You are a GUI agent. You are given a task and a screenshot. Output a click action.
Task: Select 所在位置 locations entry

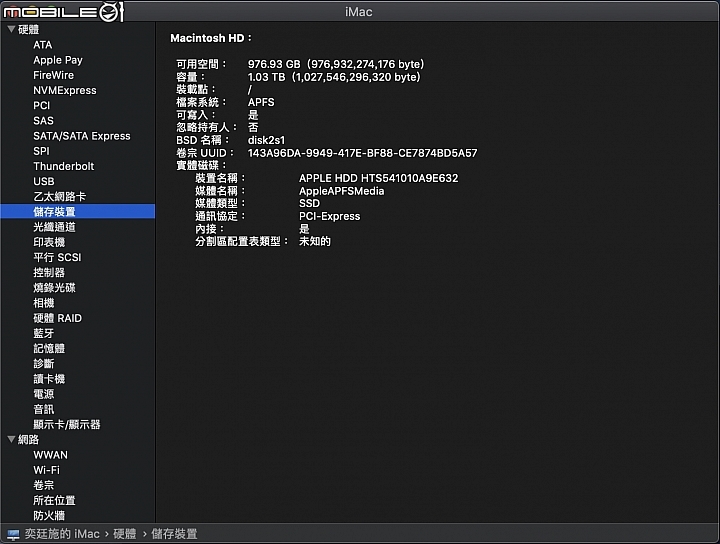point(54,500)
